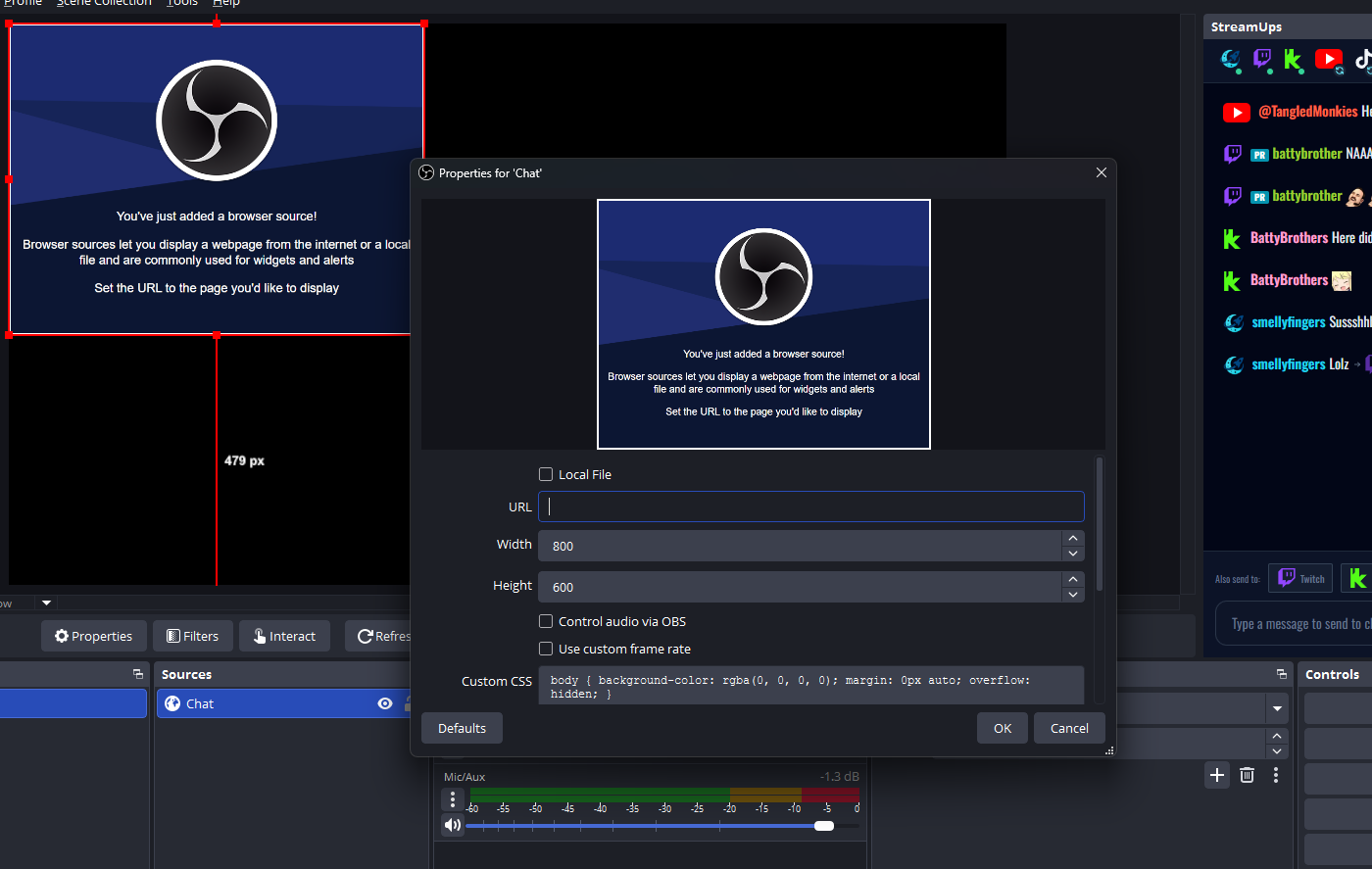This screenshot has width=1372, height=869.
Task: Open the transition type dropdown arrow
Action: pyautogui.click(x=1277, y=708)
